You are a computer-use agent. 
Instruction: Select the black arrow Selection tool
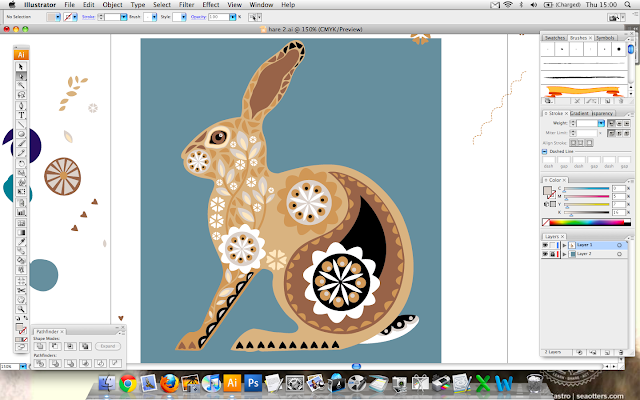click(21, 67)
